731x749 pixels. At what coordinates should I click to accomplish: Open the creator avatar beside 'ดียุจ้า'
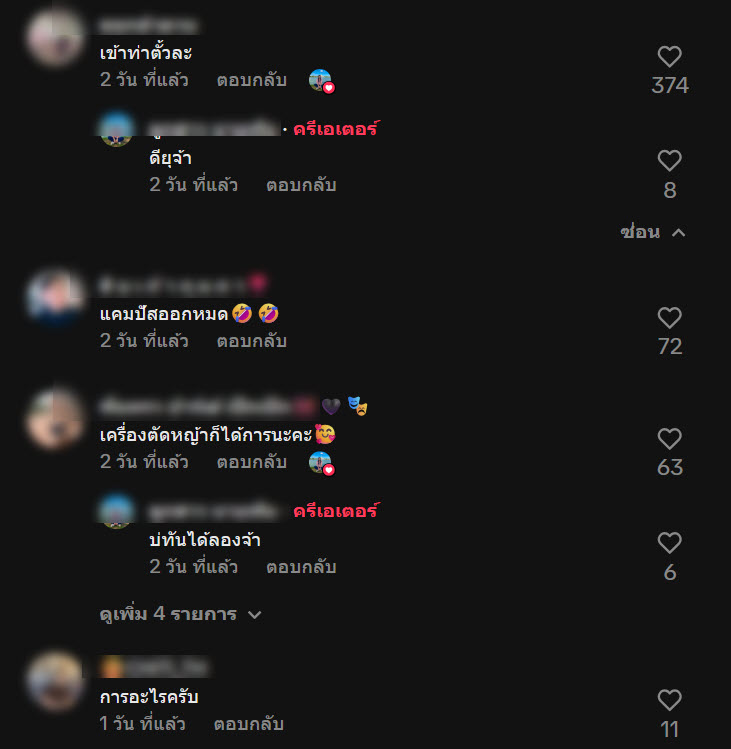pyautogui.click(x=117, y=129)
